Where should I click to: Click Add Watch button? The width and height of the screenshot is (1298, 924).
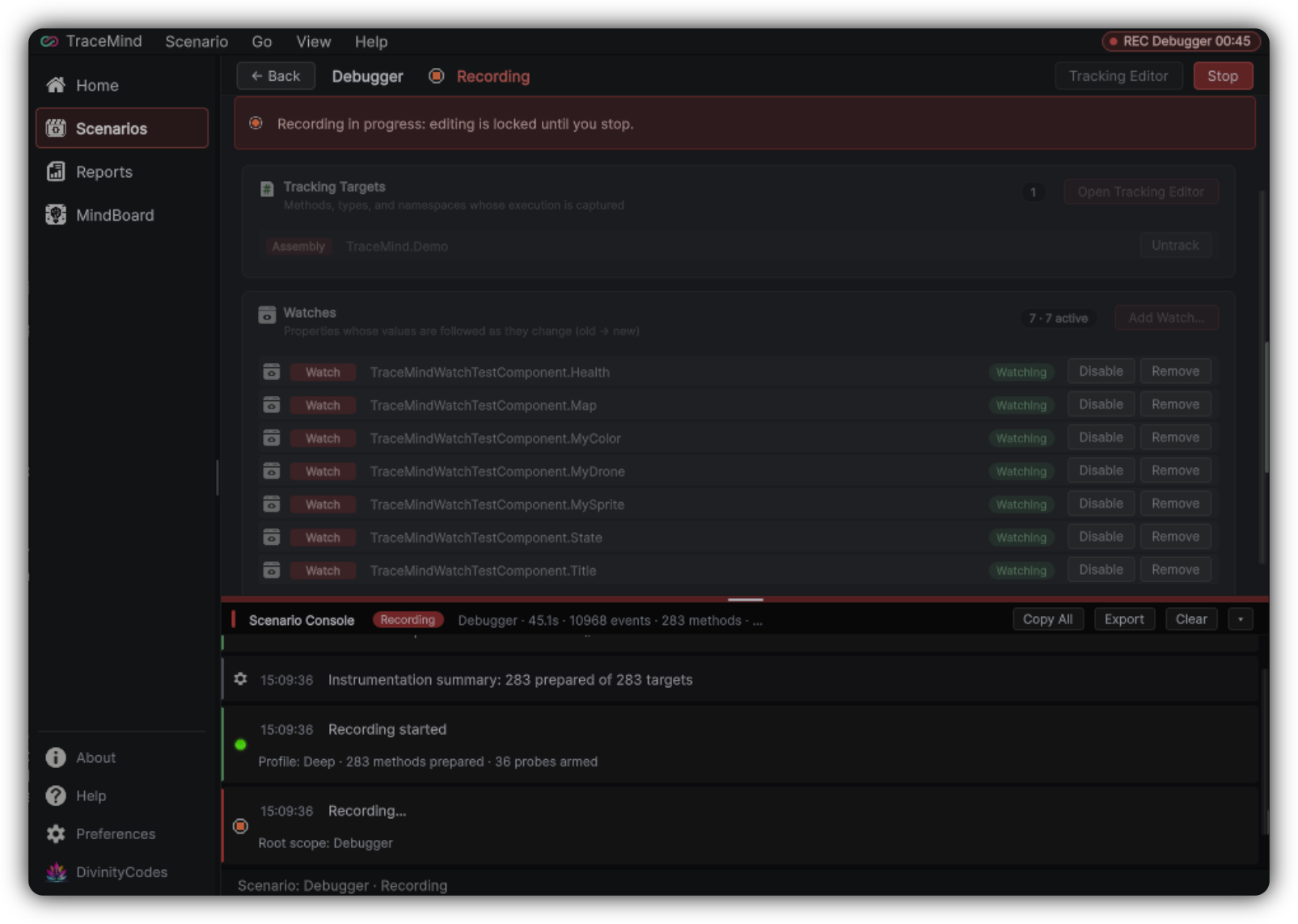(1166, 318)
